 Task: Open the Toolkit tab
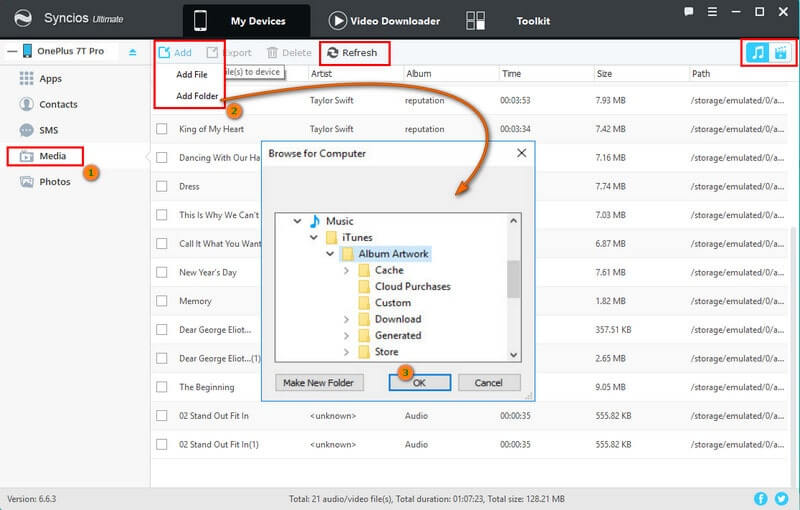[x=533, y=21]
